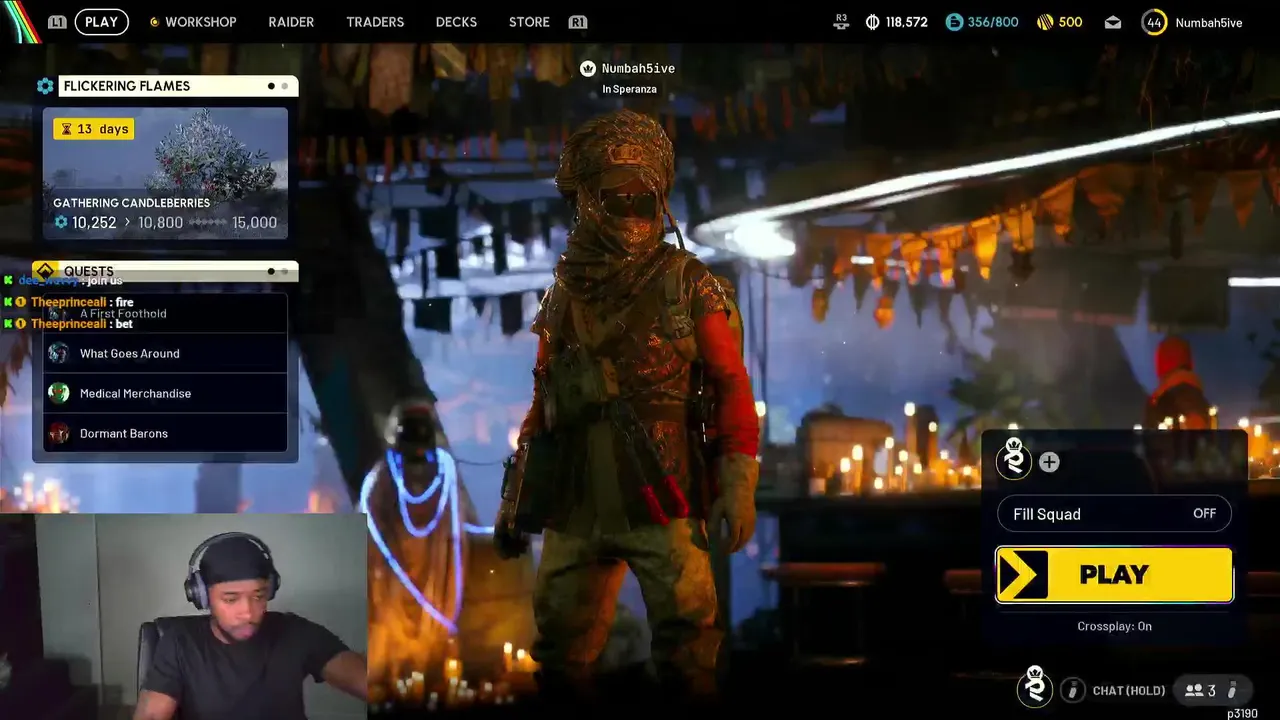1280x720 pixels.
Task: Open the DECKS tab
Action: pyautogui.click(x=456, y=22)
